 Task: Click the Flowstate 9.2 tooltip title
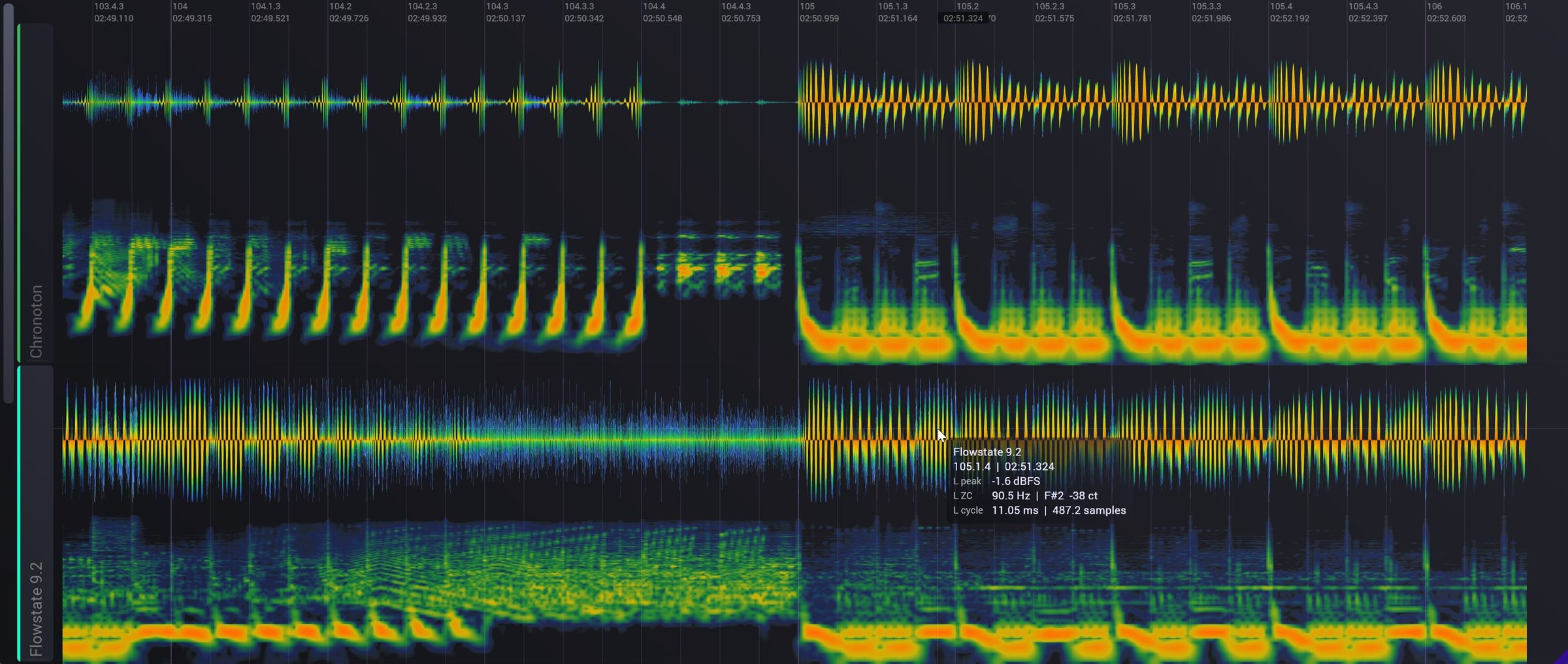coord(987,452)
